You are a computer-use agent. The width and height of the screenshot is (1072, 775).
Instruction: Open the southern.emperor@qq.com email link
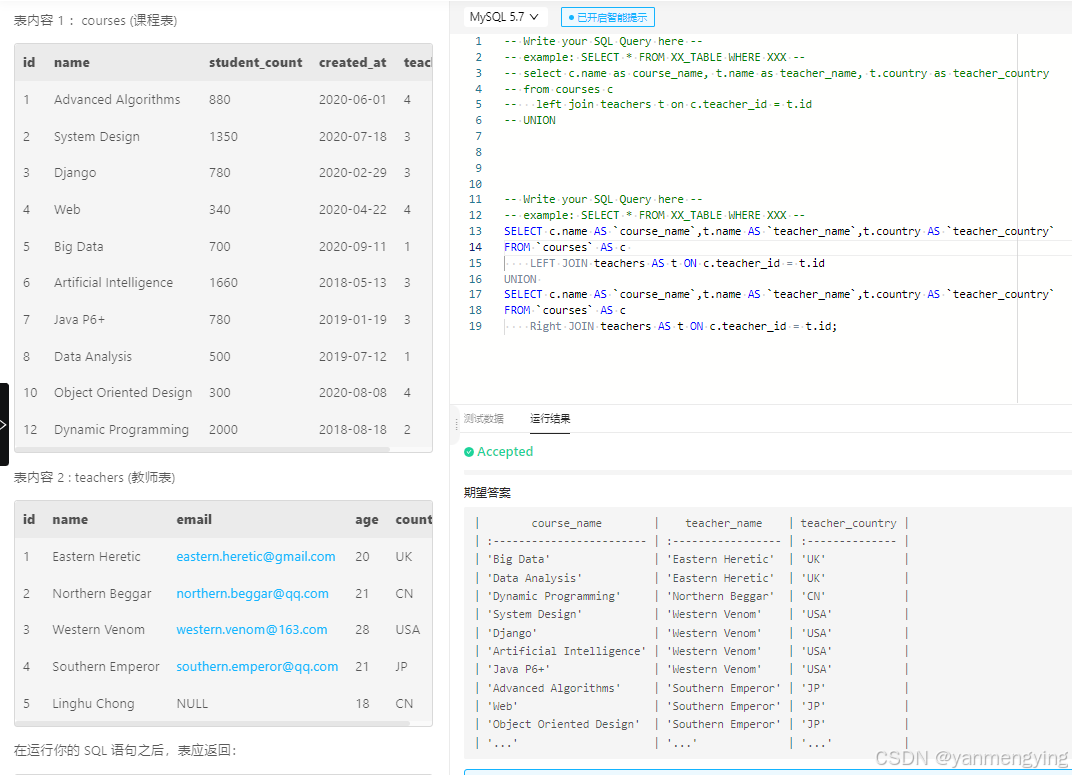pos(257,666)
